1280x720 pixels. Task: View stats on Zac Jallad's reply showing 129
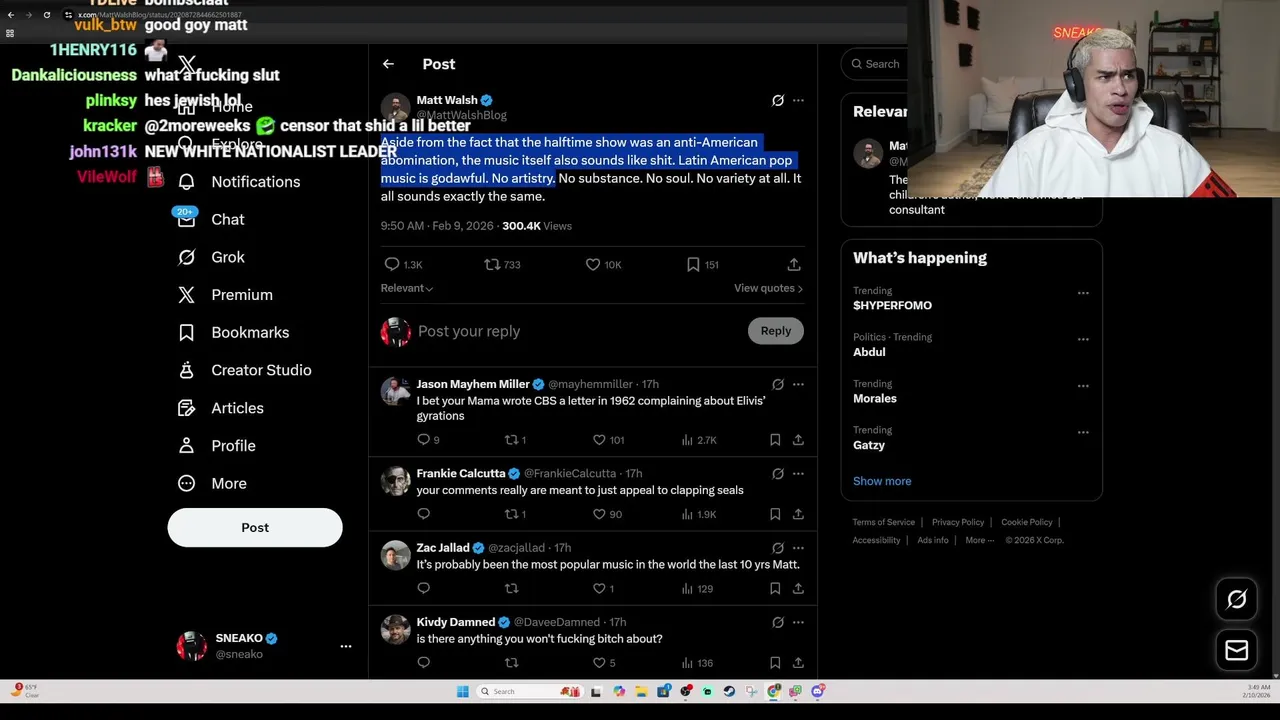tap(697, 588)
